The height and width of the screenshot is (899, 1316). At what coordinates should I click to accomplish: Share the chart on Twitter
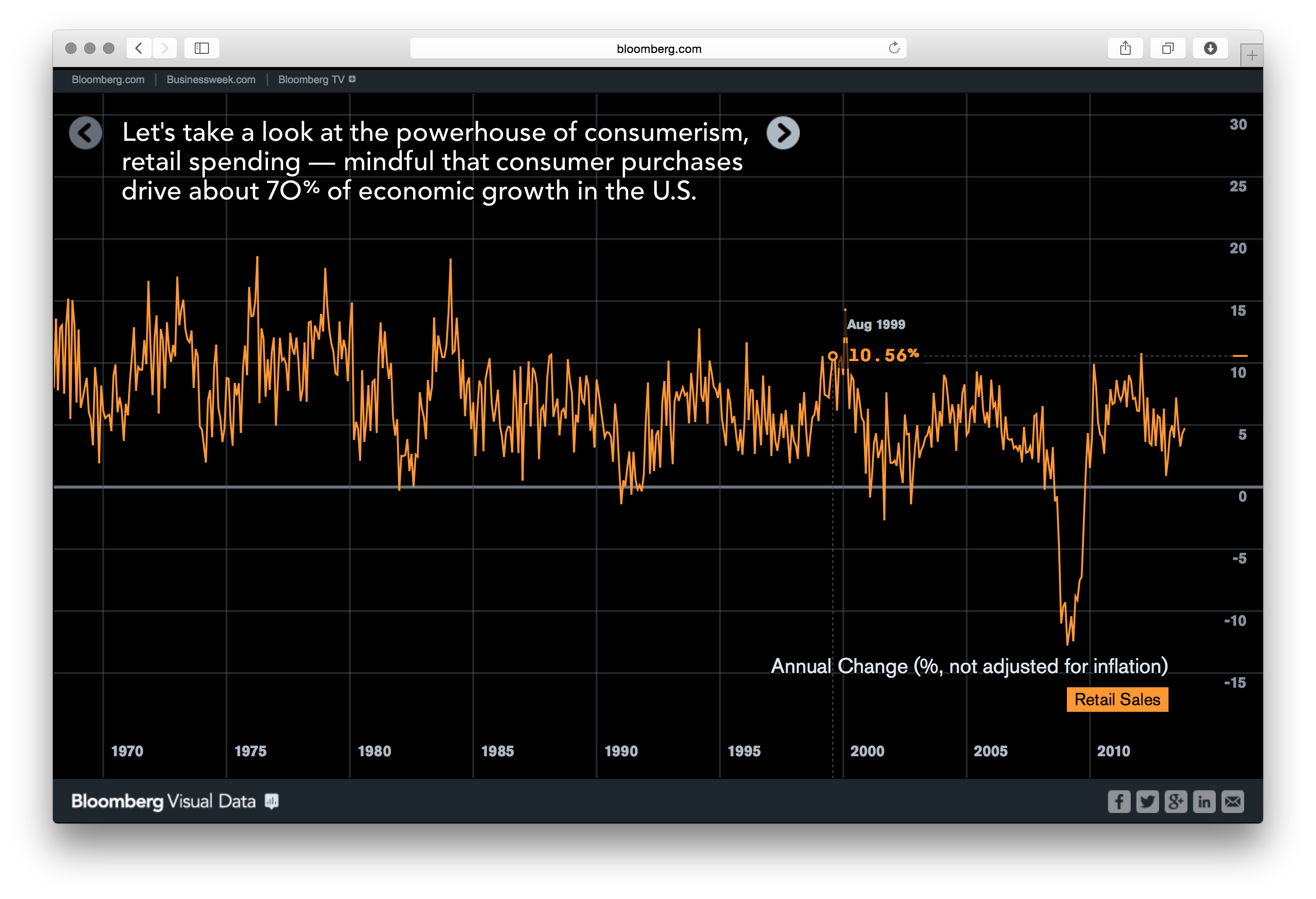point(1147,801)
